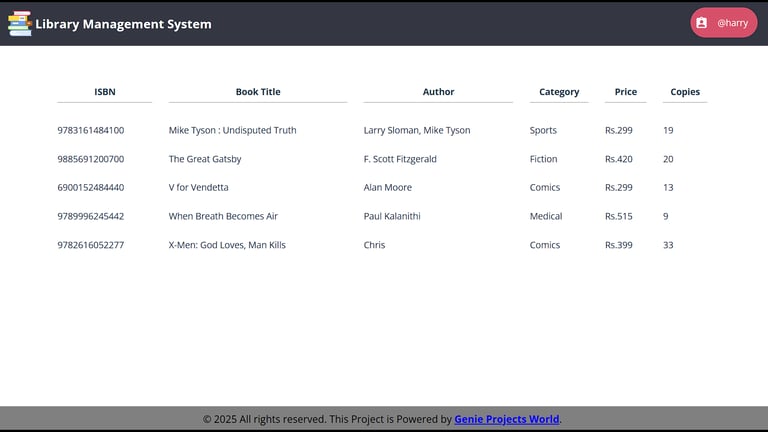
Task: Select ISBN 6900152484440
Action: tap(91, 187)
